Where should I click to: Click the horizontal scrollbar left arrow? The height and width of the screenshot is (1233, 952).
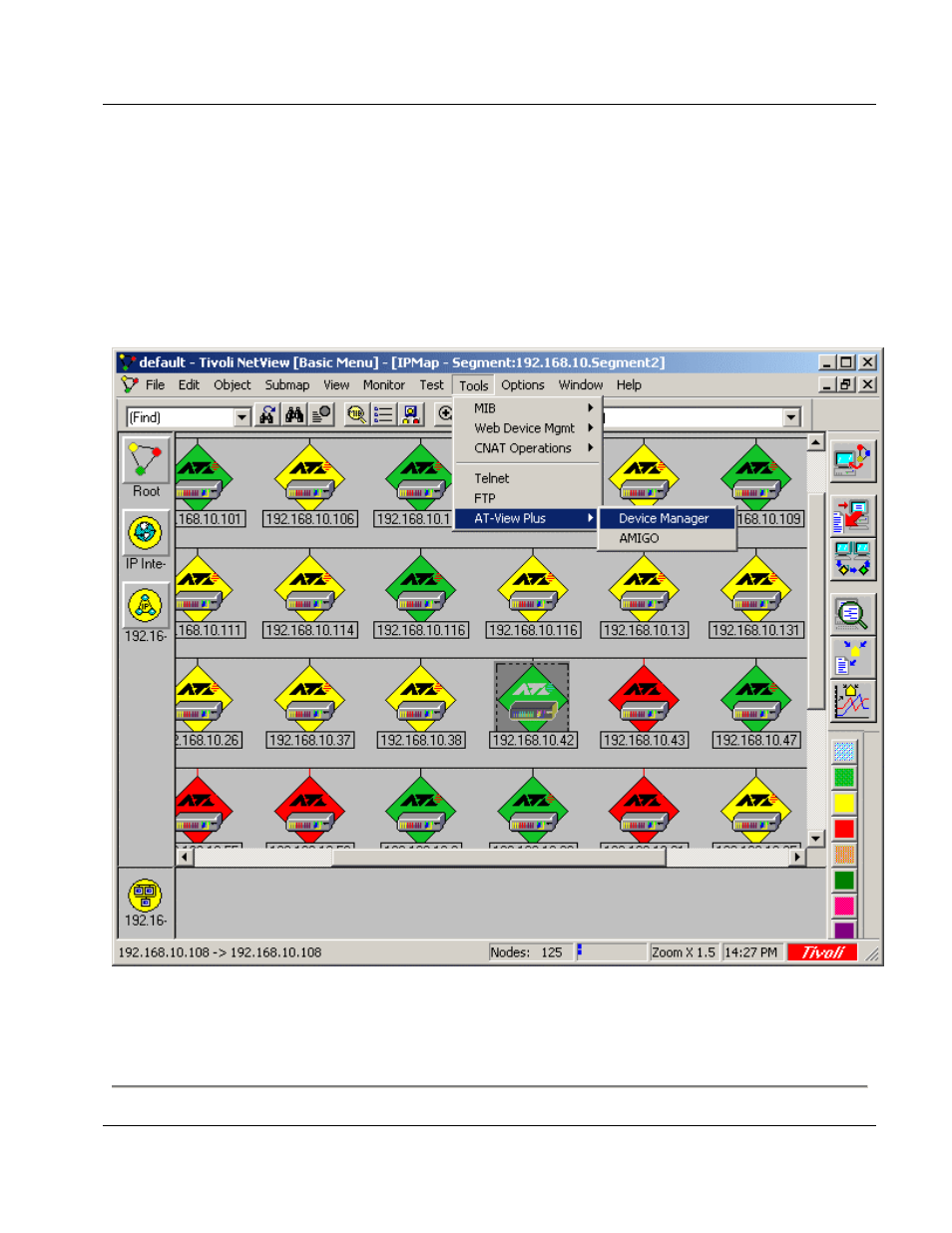tap(185, 857)
